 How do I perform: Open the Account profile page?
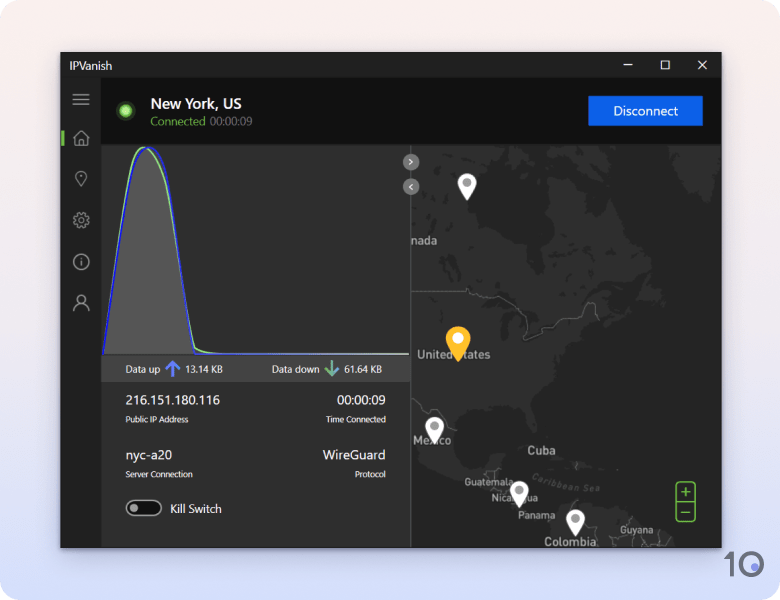(81, 303)
